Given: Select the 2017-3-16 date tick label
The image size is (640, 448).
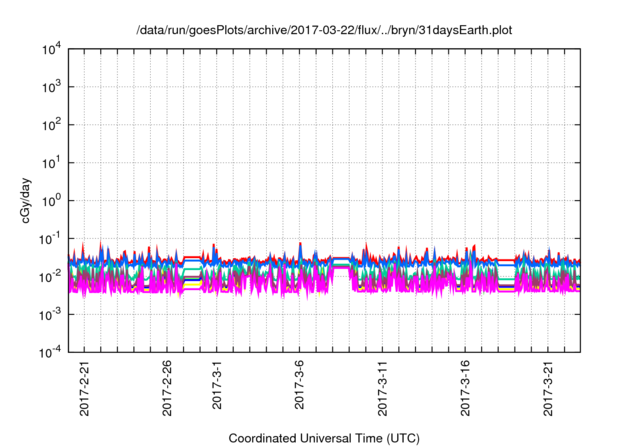Looking at the screenshot, I should [465, 391].
